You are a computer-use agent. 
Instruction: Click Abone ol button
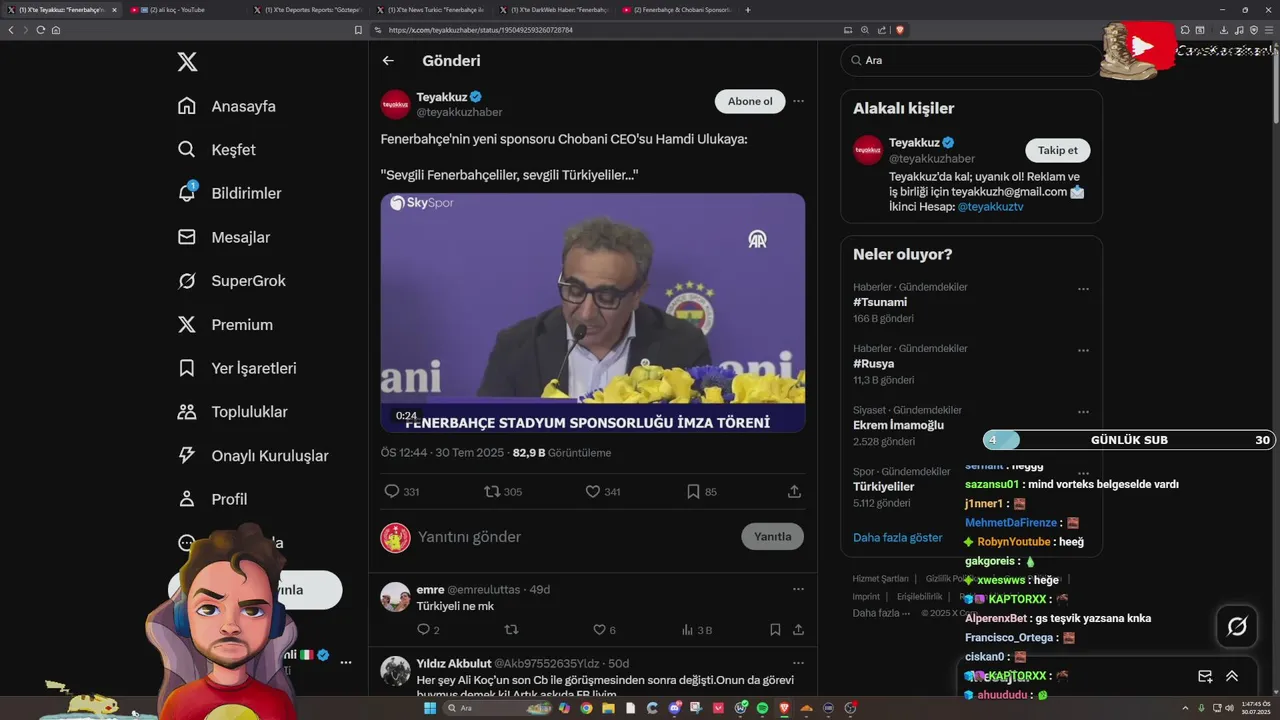point(750,101)
